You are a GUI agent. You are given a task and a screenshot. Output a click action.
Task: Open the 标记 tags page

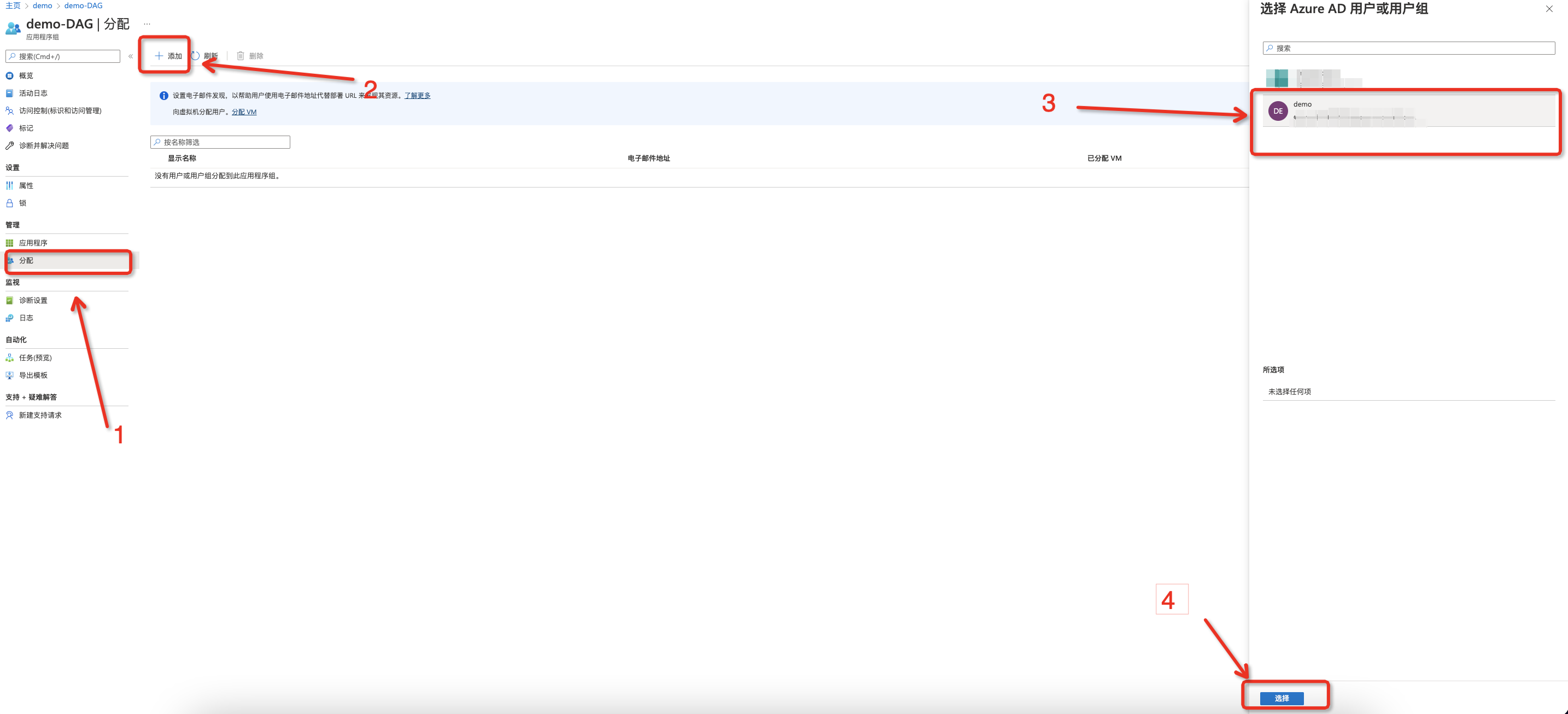tap(26, 128)
